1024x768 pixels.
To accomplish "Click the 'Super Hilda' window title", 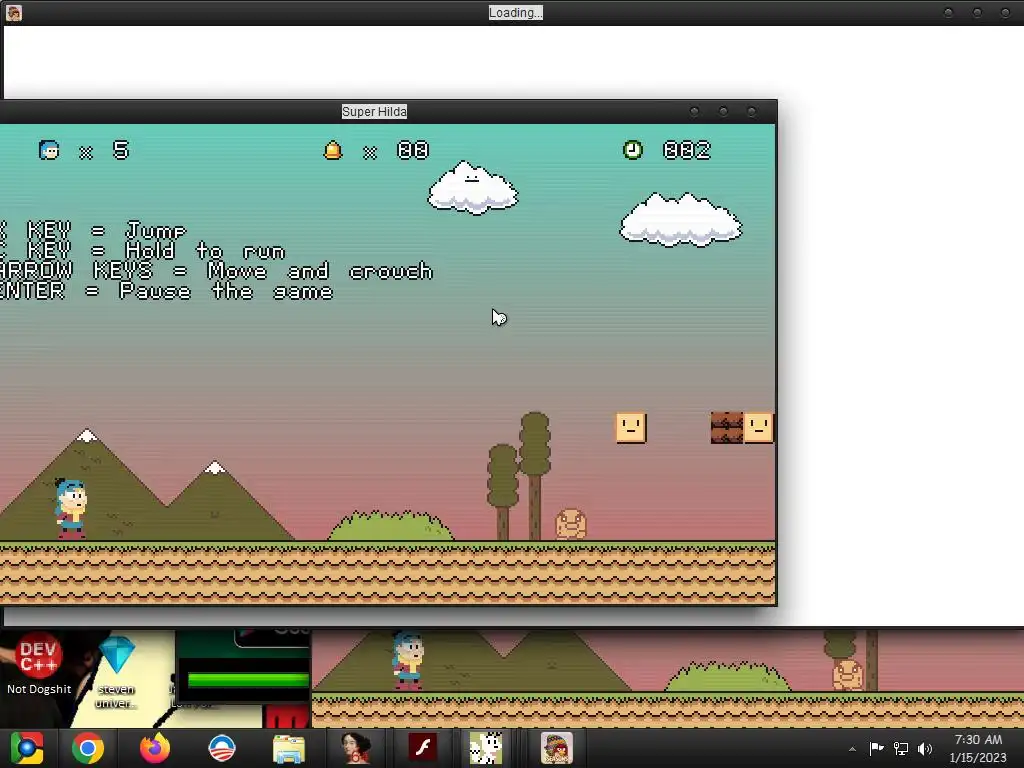I will (374, 112).
